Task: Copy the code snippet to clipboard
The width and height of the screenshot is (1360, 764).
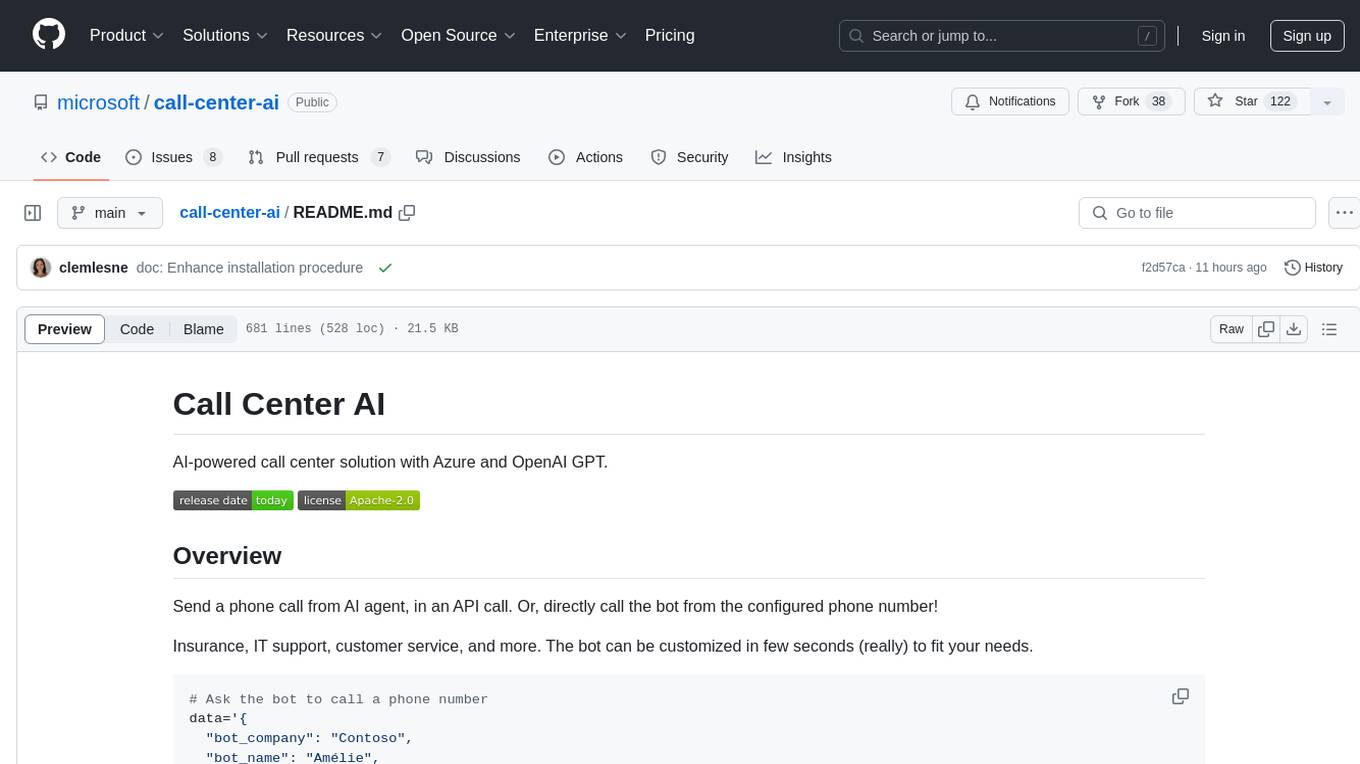Action: pyautogui.click(x=1181, y=697)
